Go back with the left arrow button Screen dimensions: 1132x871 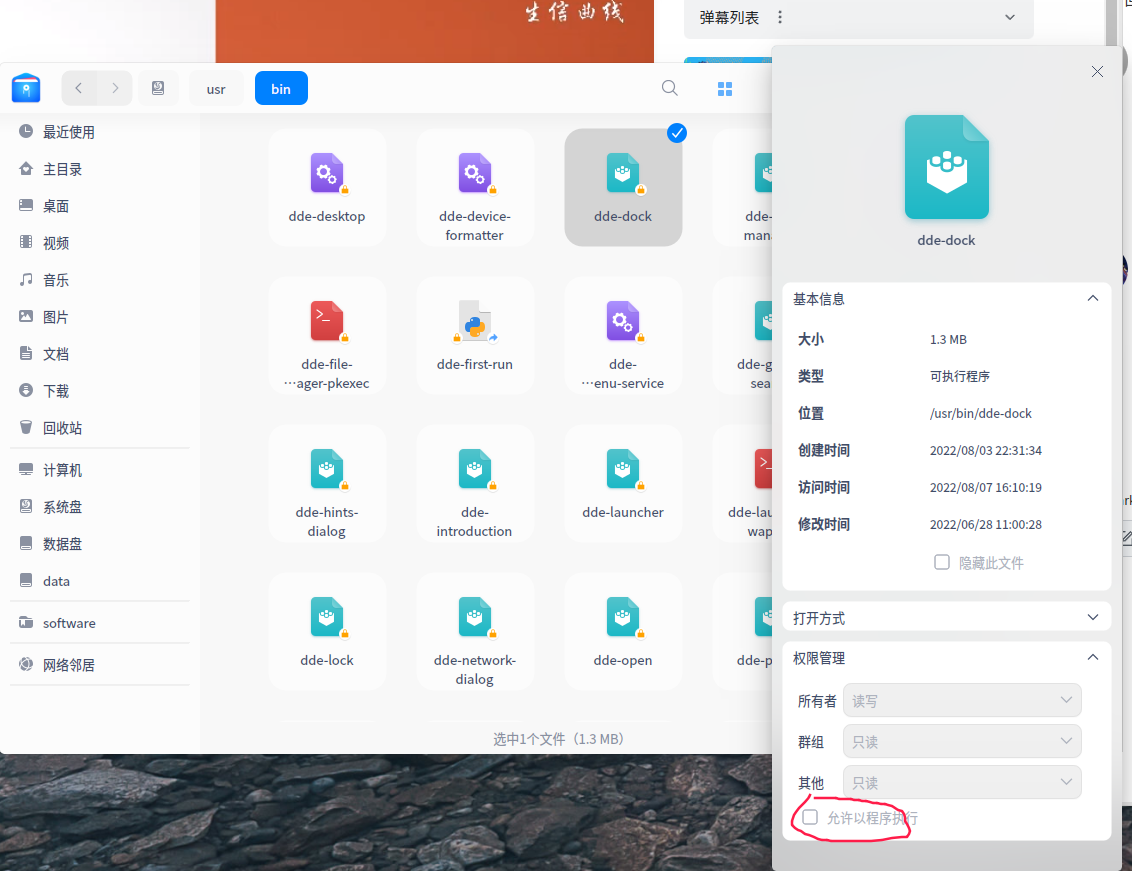(x=79, y=88)
